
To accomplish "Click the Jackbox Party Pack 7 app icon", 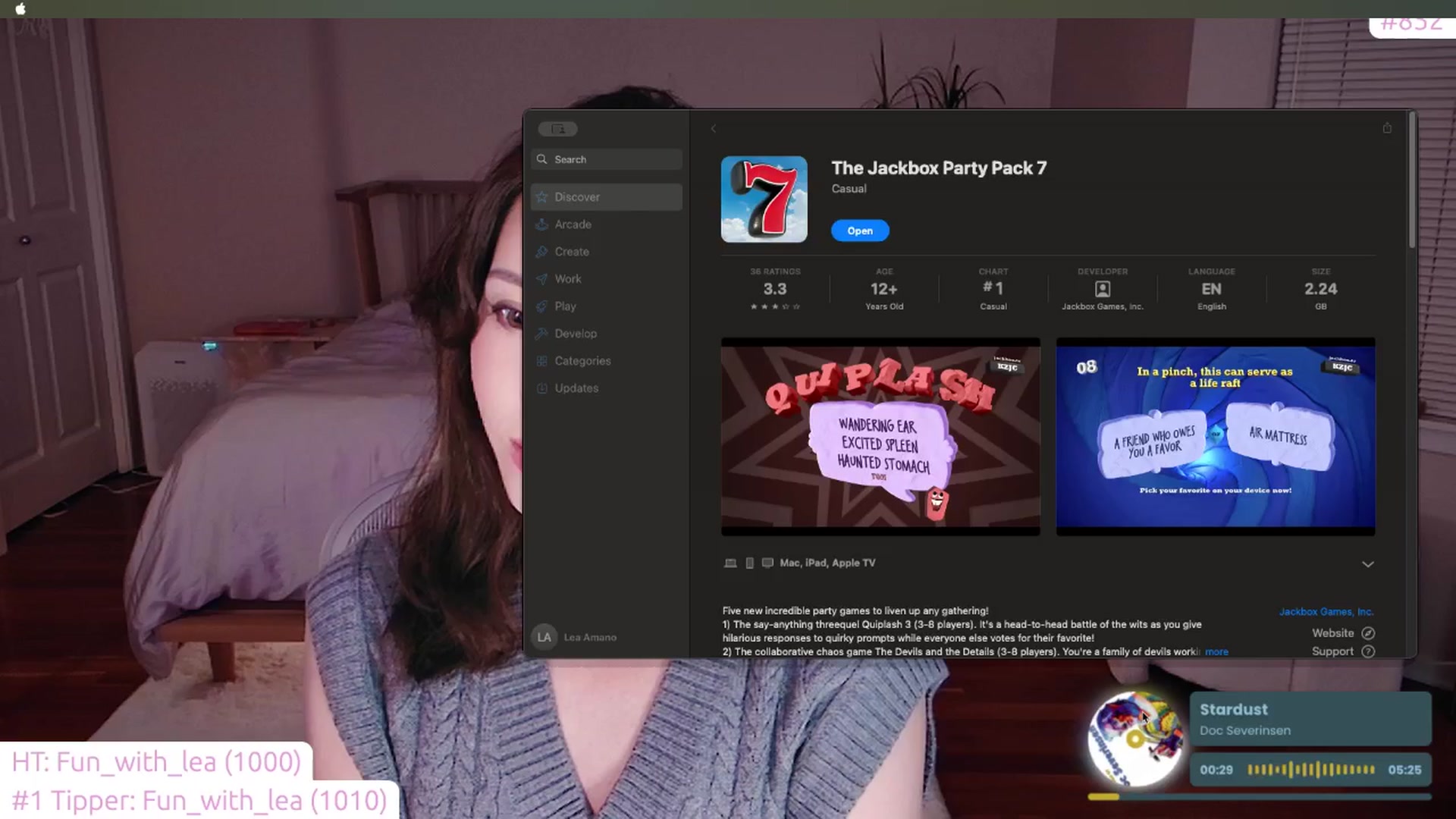I will click(764, 199).
